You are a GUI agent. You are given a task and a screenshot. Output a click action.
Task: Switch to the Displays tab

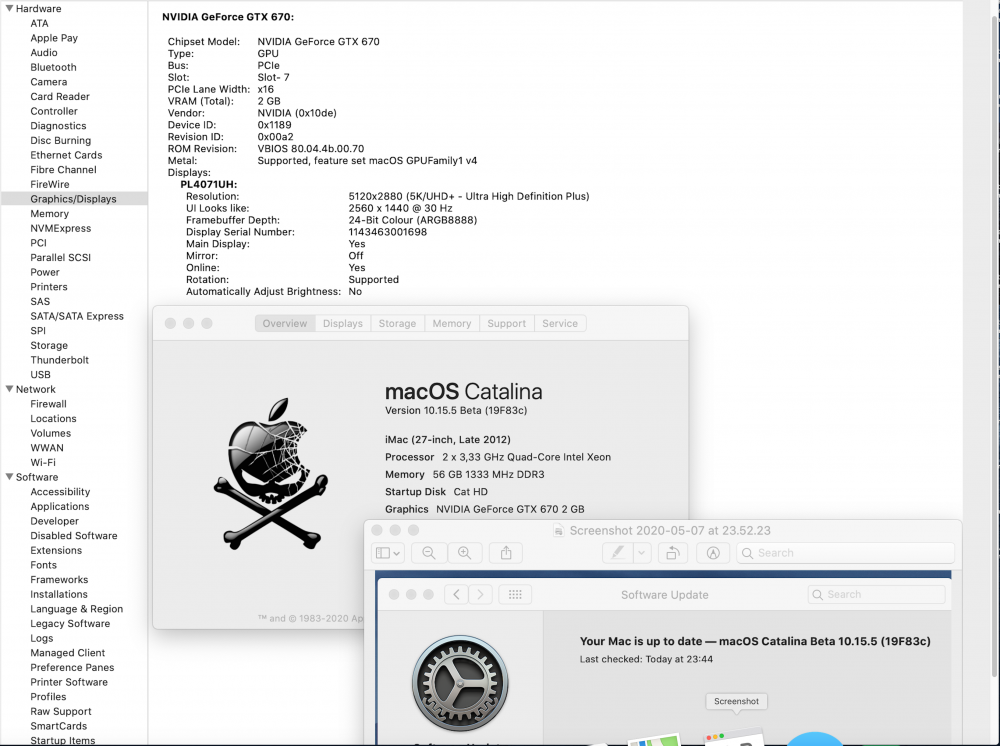tap(342, 323)
